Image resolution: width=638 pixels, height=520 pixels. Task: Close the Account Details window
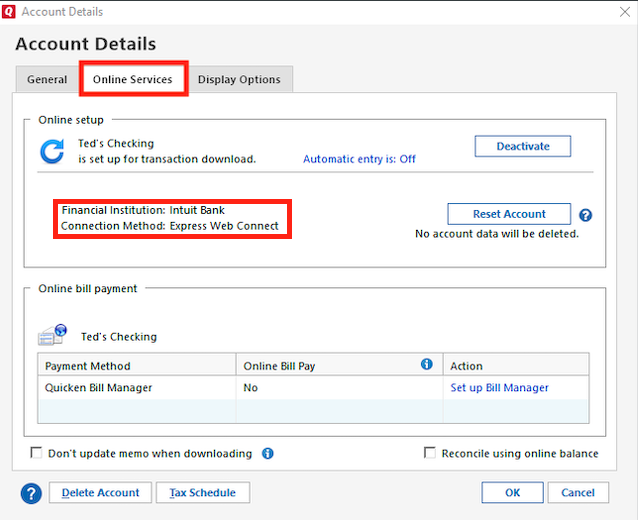point(625,12)
